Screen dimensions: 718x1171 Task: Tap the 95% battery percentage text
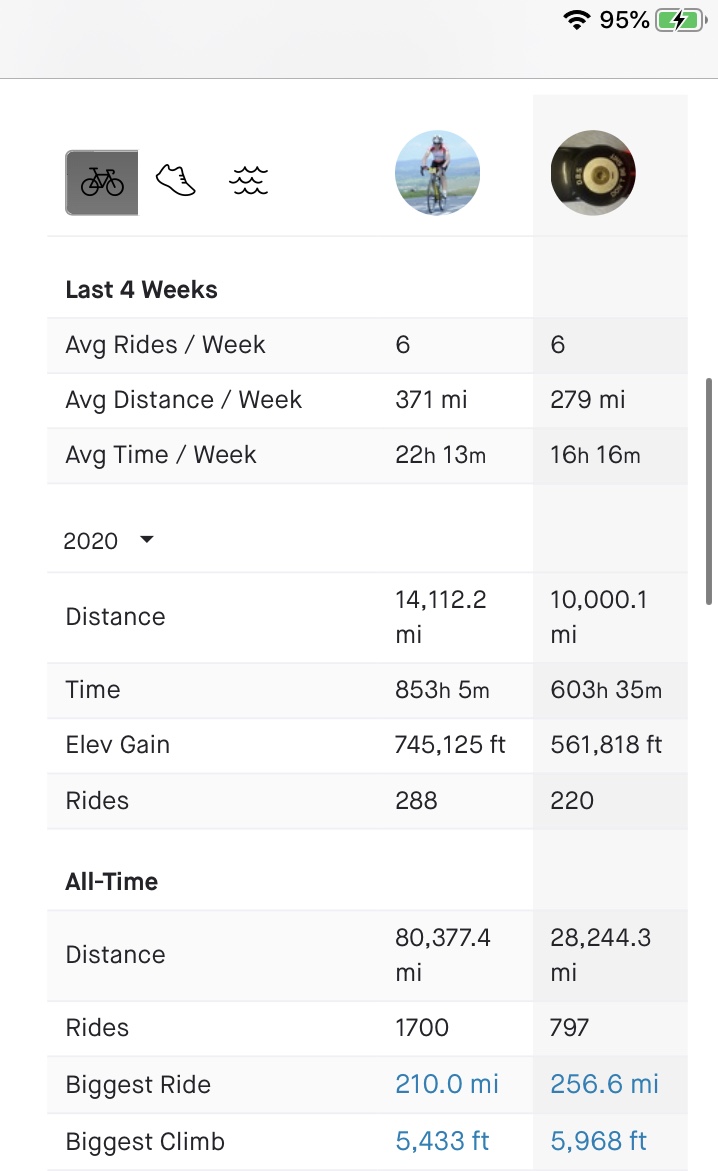click(624, 20)
